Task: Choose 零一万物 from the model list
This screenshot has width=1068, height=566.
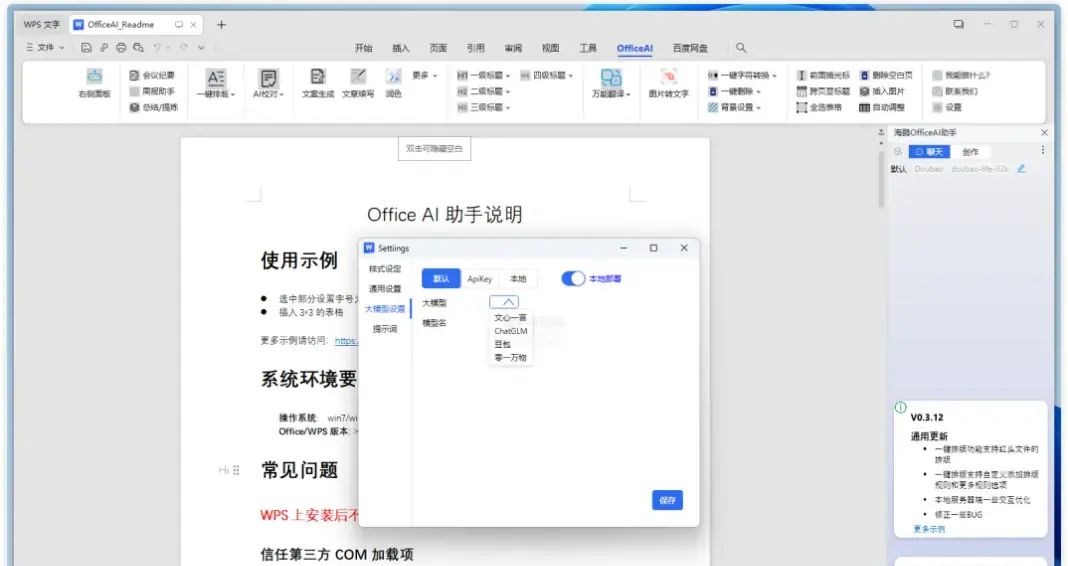Action: click(x=510, y=358)
